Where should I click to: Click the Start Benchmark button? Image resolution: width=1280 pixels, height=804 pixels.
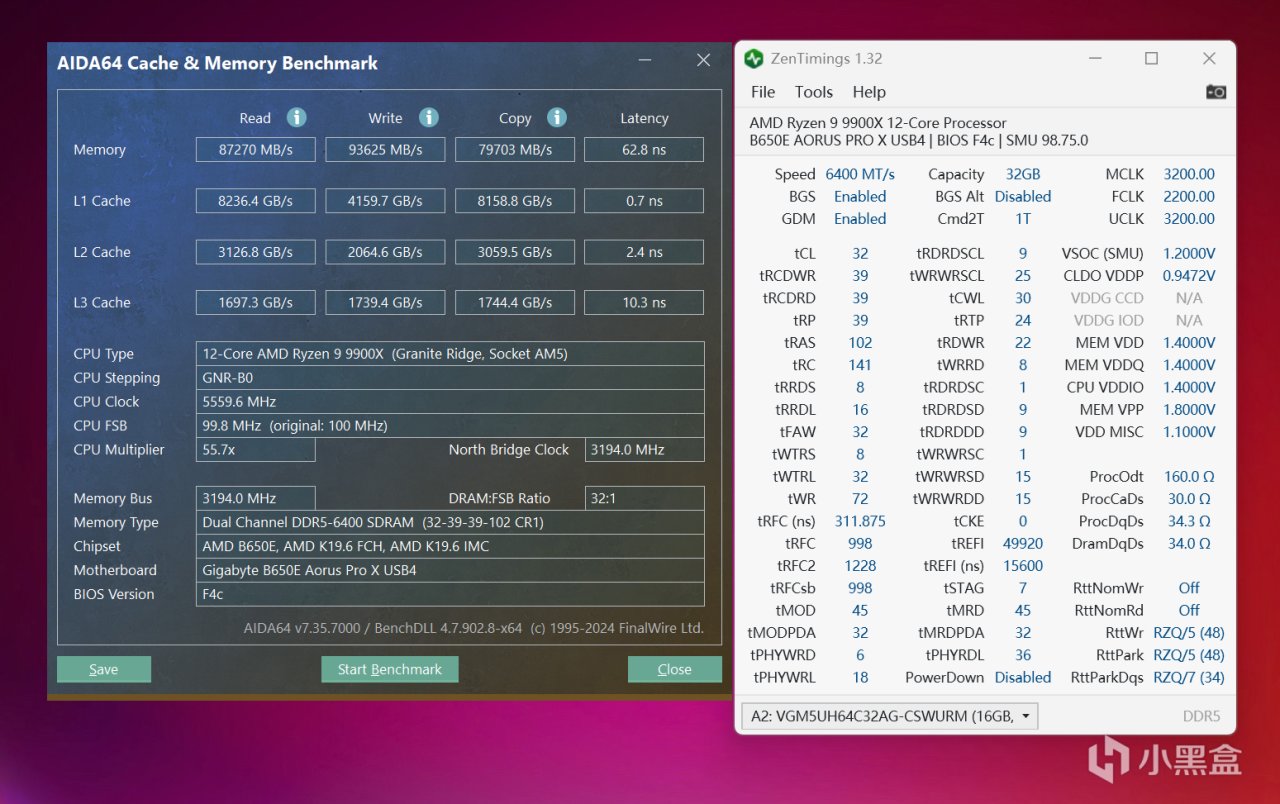coord(390,669)
